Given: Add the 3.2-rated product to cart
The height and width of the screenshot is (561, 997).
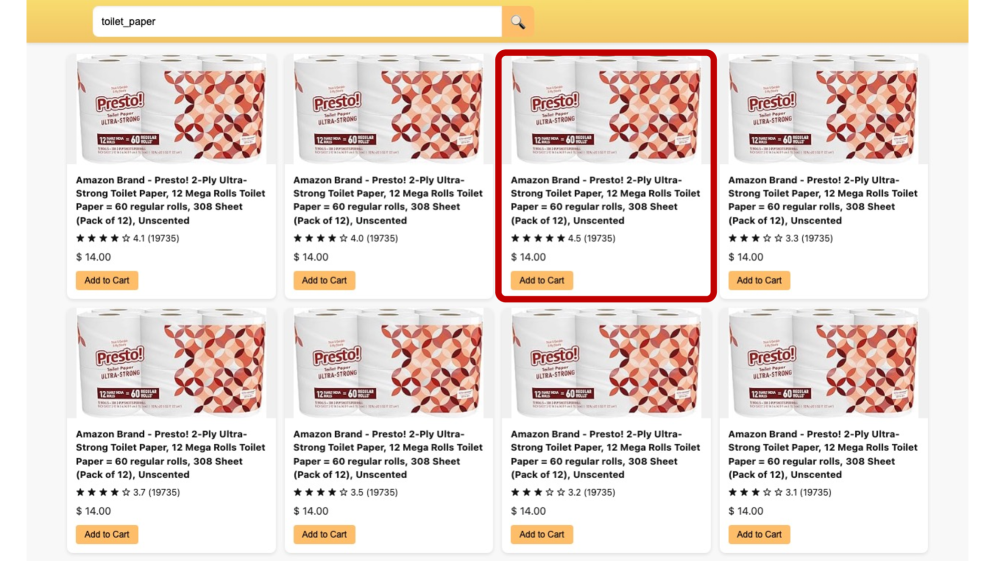Looking at the screenshot, I should coord(542,535).
